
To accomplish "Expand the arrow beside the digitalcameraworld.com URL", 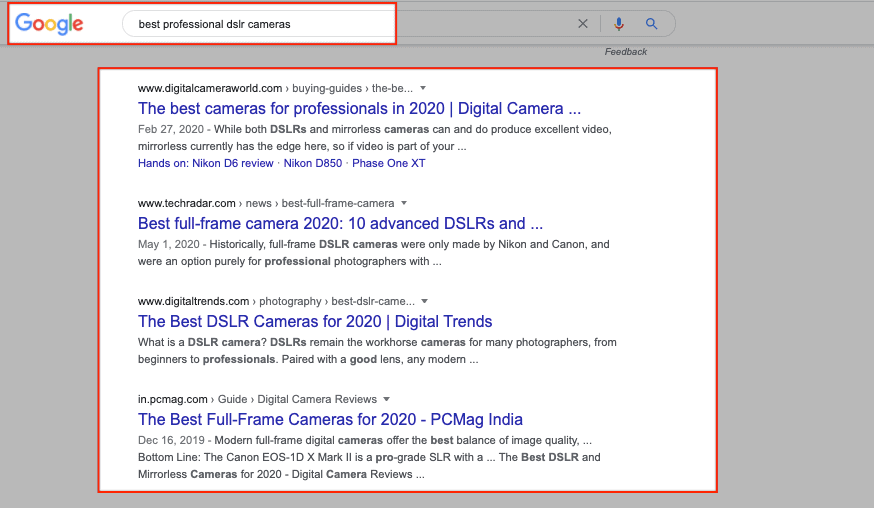I will click(423, 88).
